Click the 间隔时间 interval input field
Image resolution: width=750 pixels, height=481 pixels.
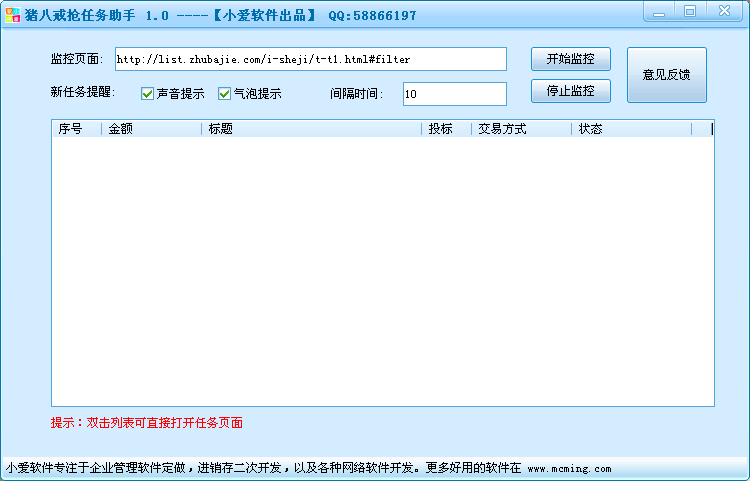(x=455, y=94)
